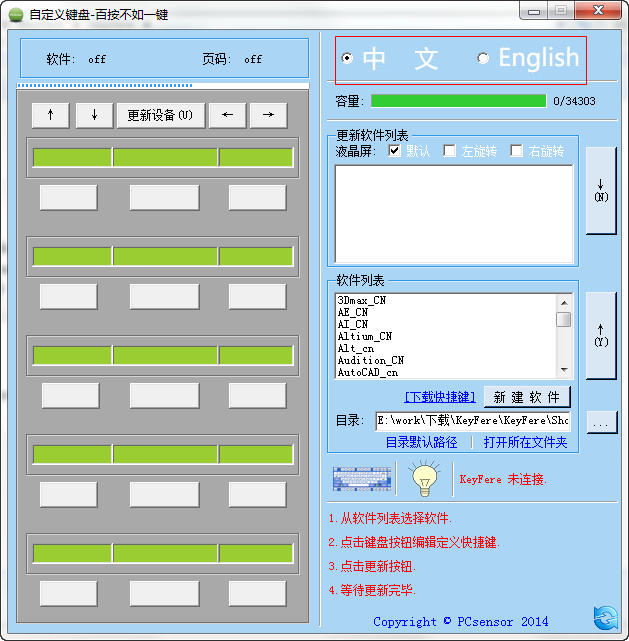Viewport: 629px width, 641px height.
Task: Click the up arrow navigation button
Action: (51, 115)
